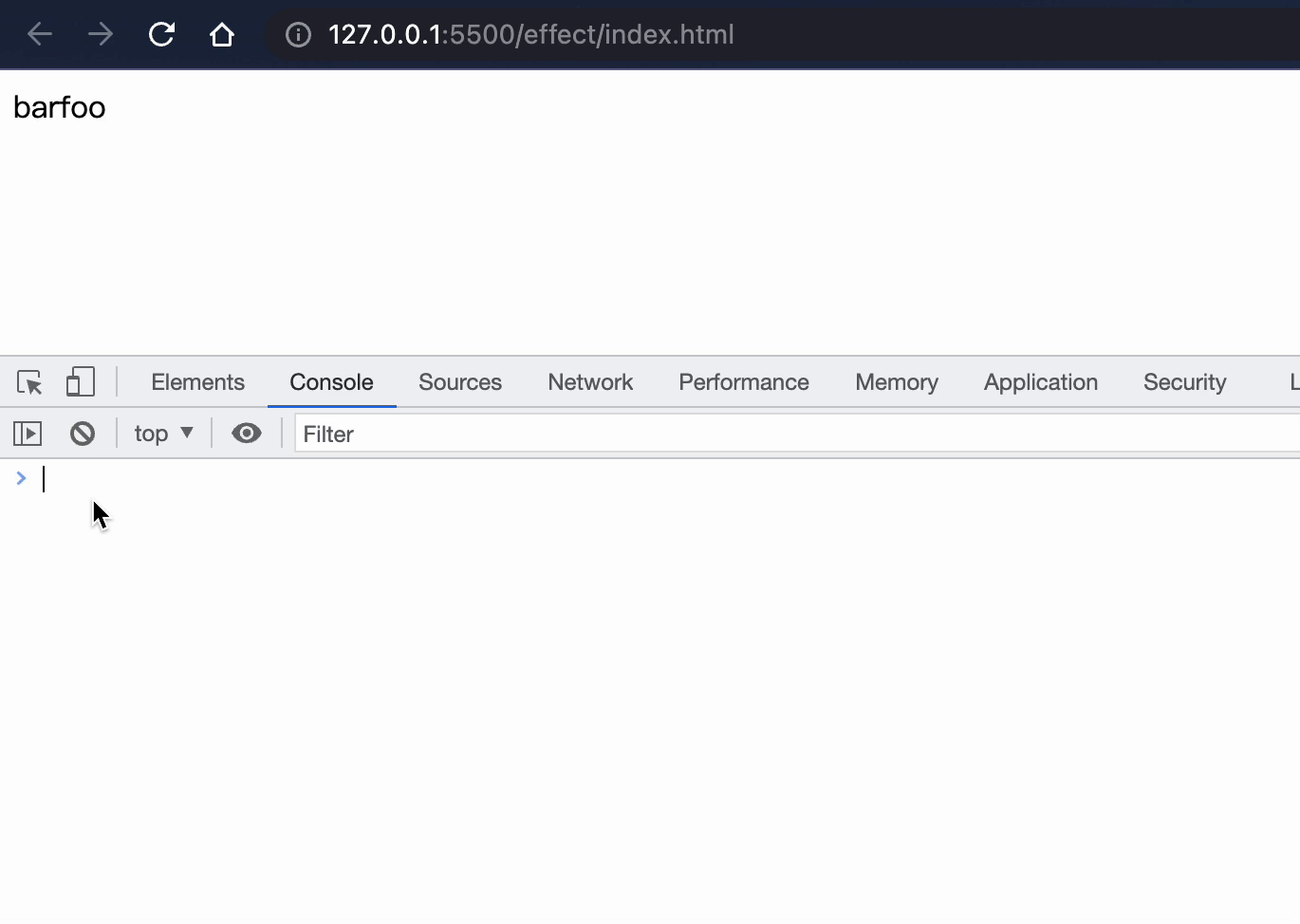
Task: Select the Memory tab
Action: pos(896,381)
